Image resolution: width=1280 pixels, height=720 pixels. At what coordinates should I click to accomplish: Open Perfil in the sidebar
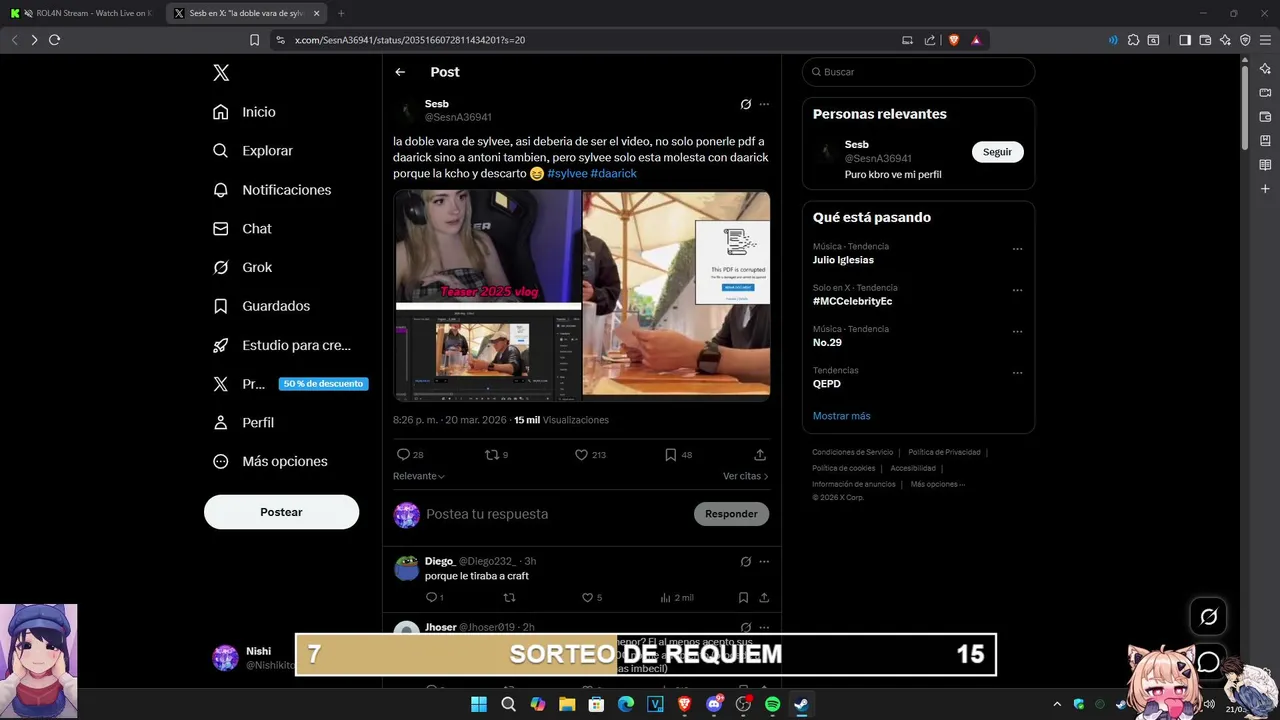(243, 423)
